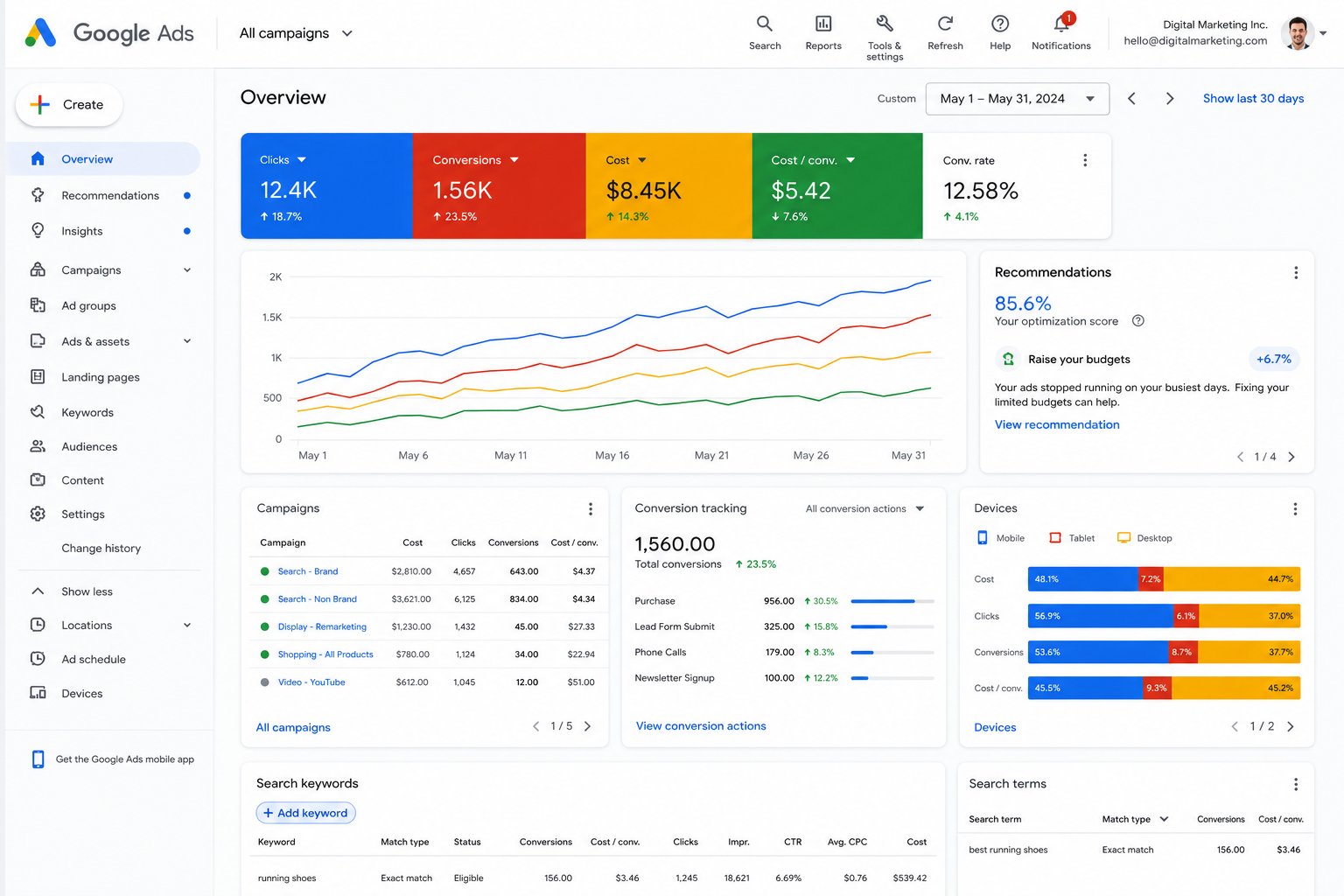Open Conv. rate card three-dot menu
The width and height of the screenshot is (1344, 896).
point(1085,160)
